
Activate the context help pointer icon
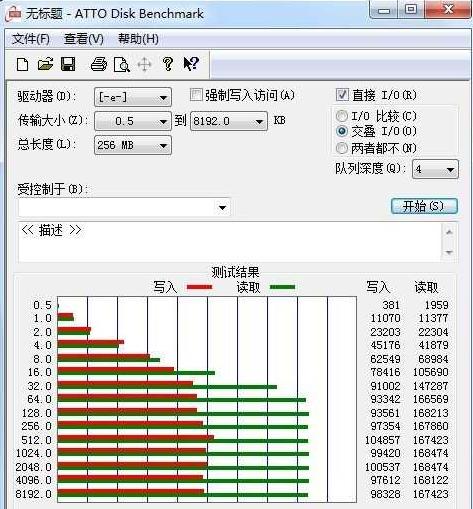(x=191, y=64)
